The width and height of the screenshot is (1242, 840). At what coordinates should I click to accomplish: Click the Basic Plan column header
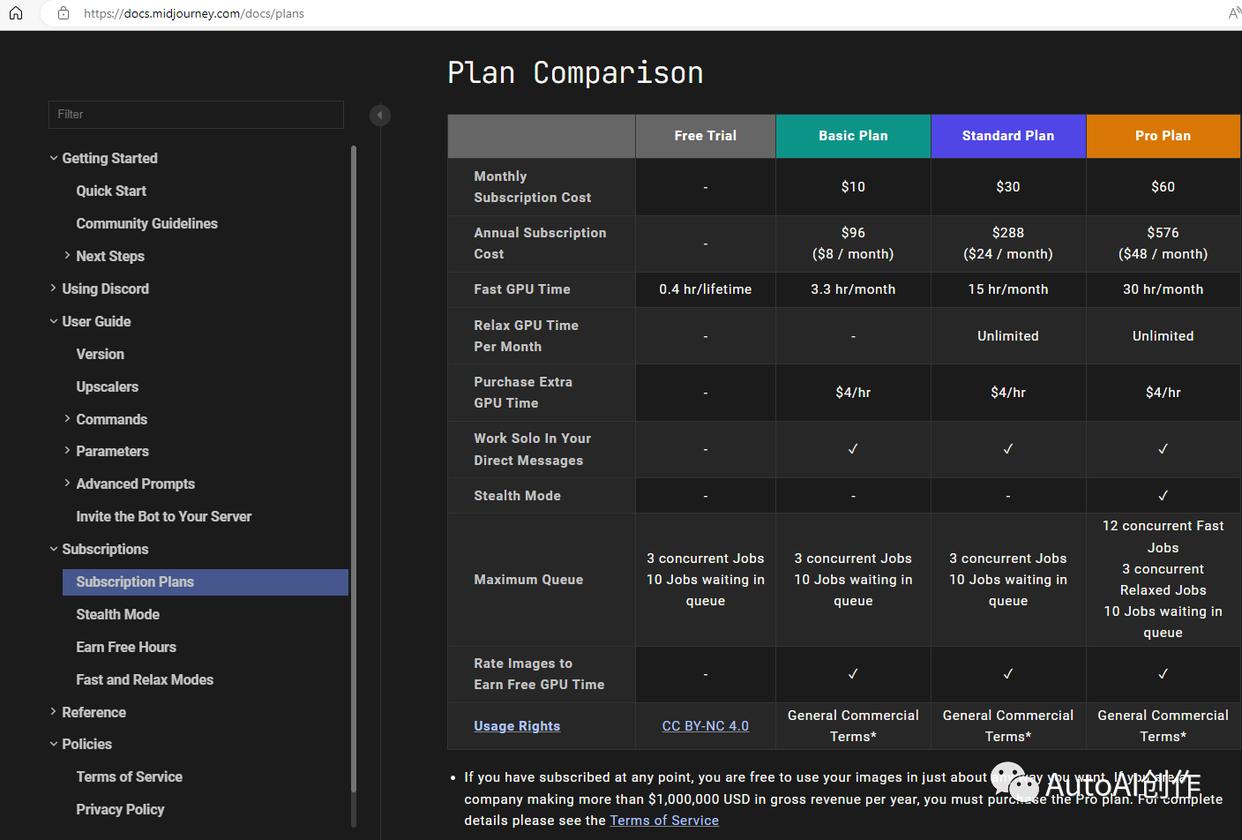point(853,136)
